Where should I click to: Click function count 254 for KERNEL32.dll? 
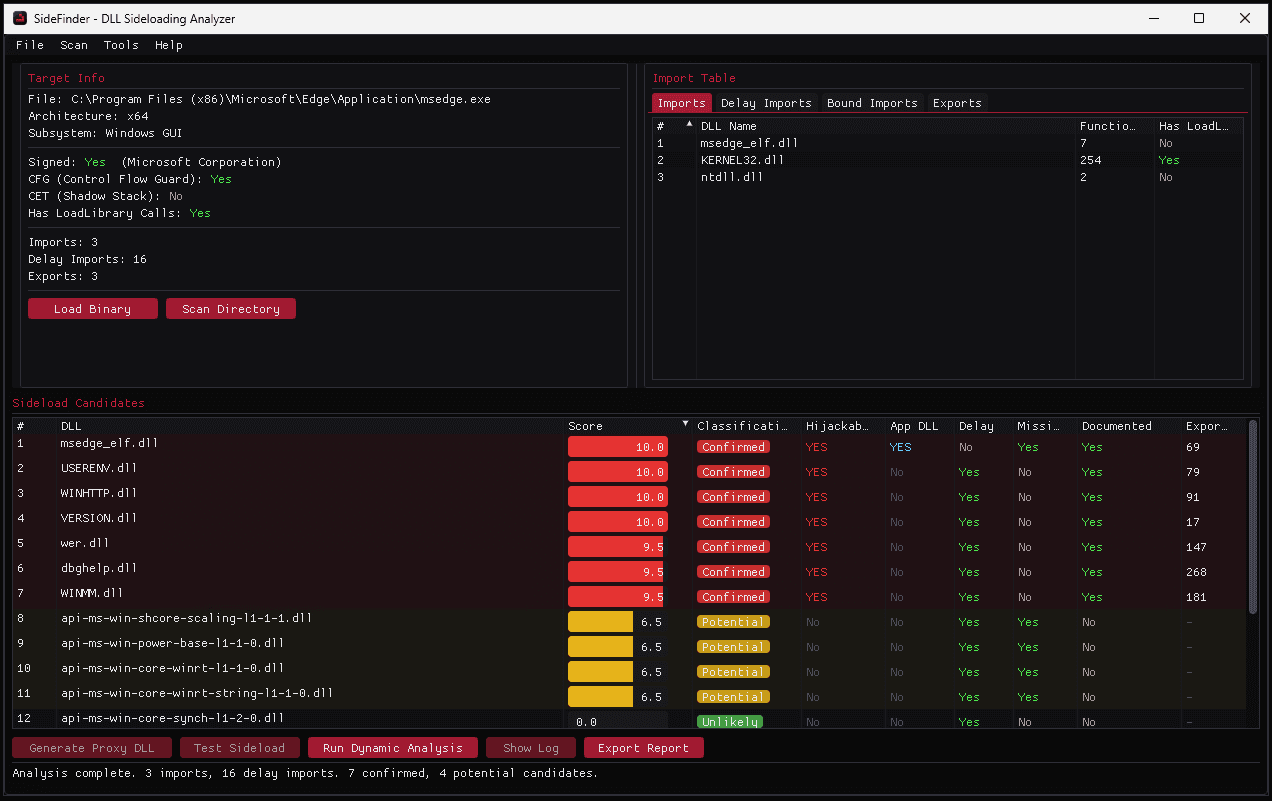(x=1090, y=160)
